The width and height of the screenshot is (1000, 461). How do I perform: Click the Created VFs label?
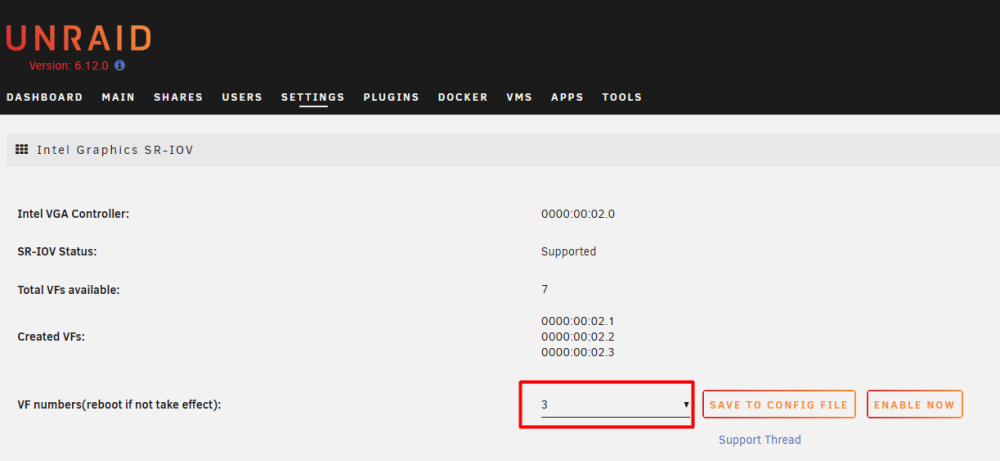51,337
